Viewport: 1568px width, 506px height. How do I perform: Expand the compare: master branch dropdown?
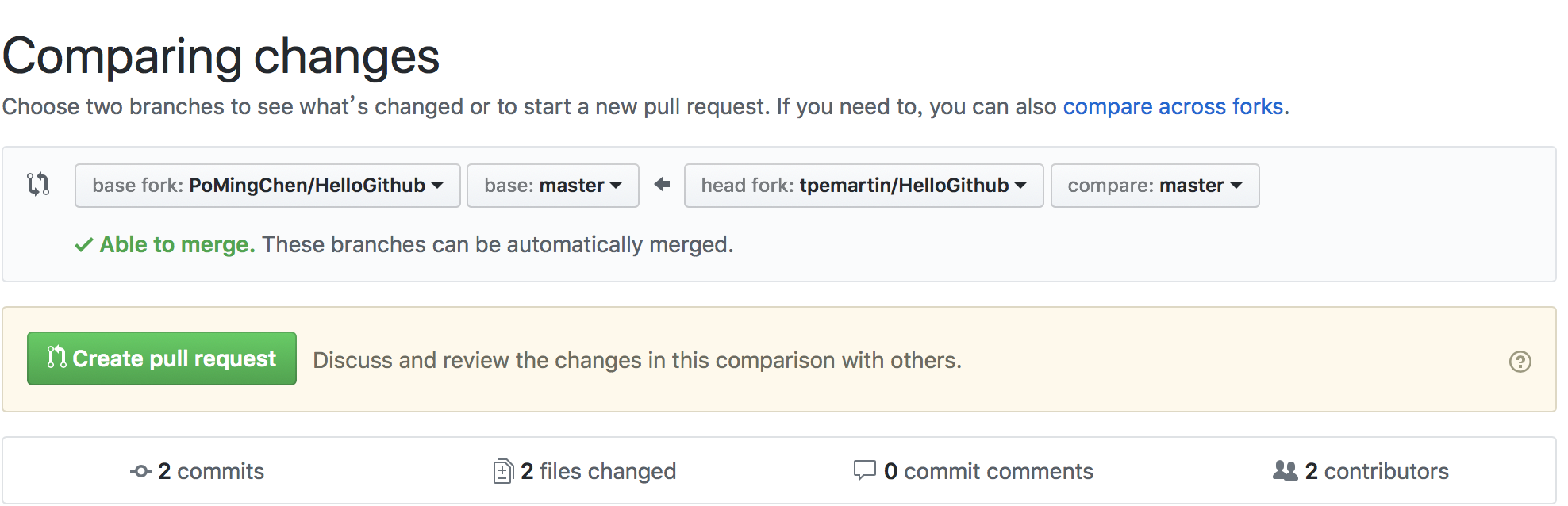1155,186
